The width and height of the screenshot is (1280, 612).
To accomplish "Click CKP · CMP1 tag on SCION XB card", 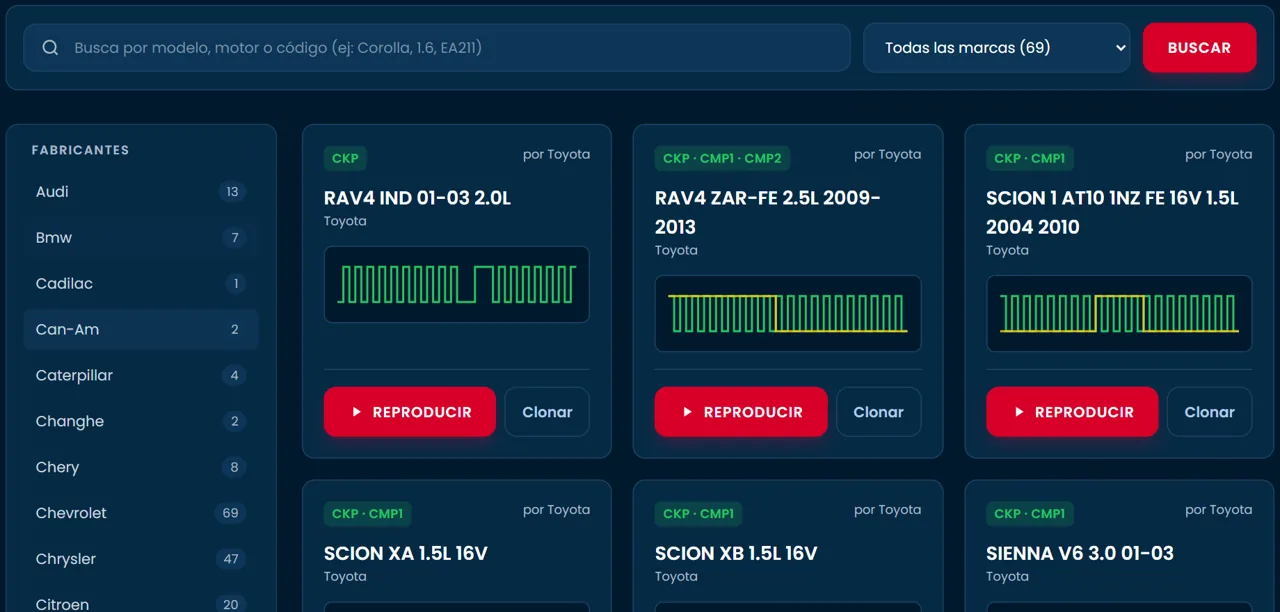I will [x=699, y=514].
